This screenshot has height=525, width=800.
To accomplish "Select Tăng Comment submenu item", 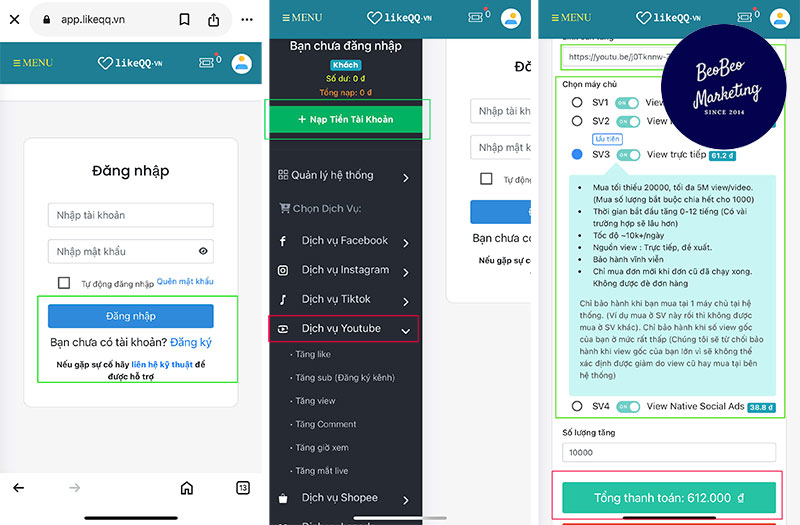I will point(326,424).
